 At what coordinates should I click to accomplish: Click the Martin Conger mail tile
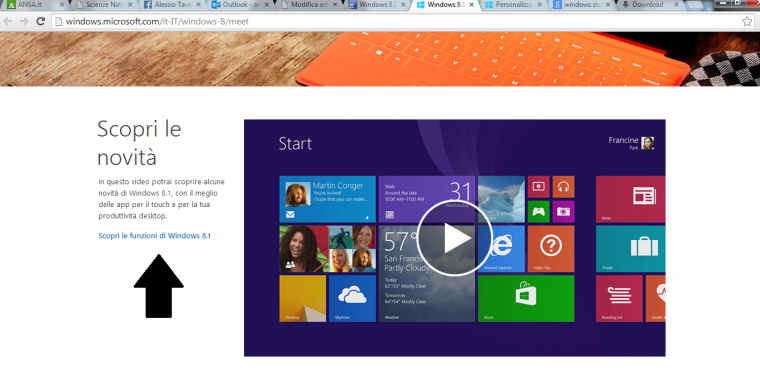point(328,199)
